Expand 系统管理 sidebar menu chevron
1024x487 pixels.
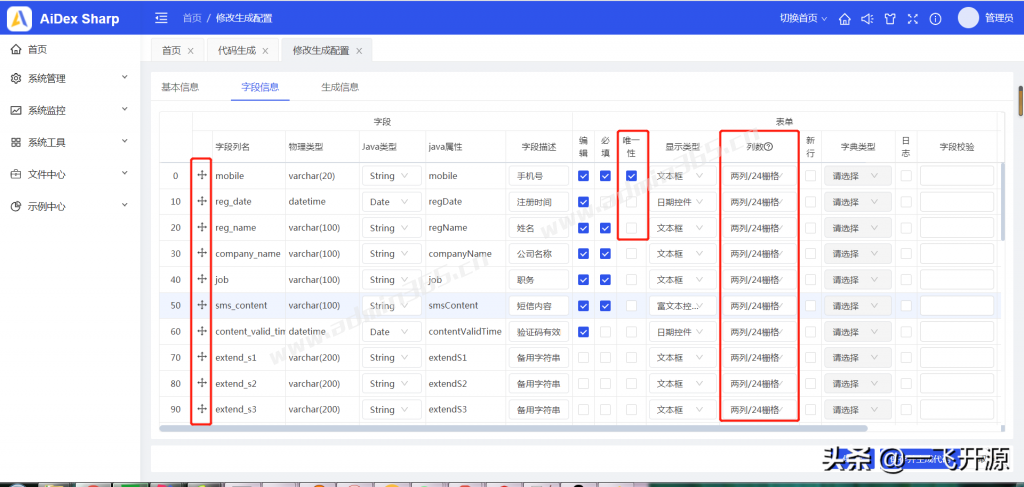125,78
